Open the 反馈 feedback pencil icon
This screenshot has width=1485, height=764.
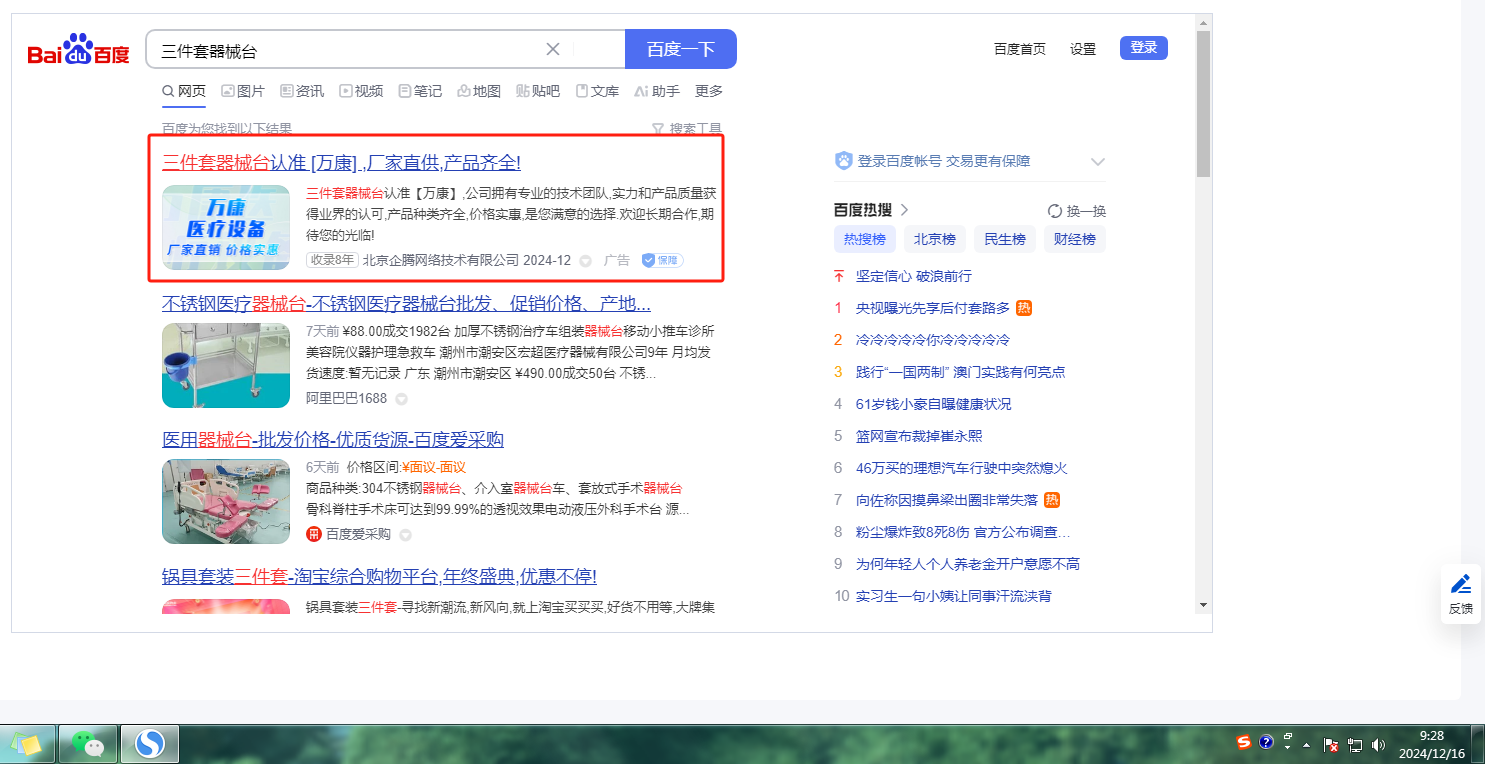click(x=1460, y=584)
